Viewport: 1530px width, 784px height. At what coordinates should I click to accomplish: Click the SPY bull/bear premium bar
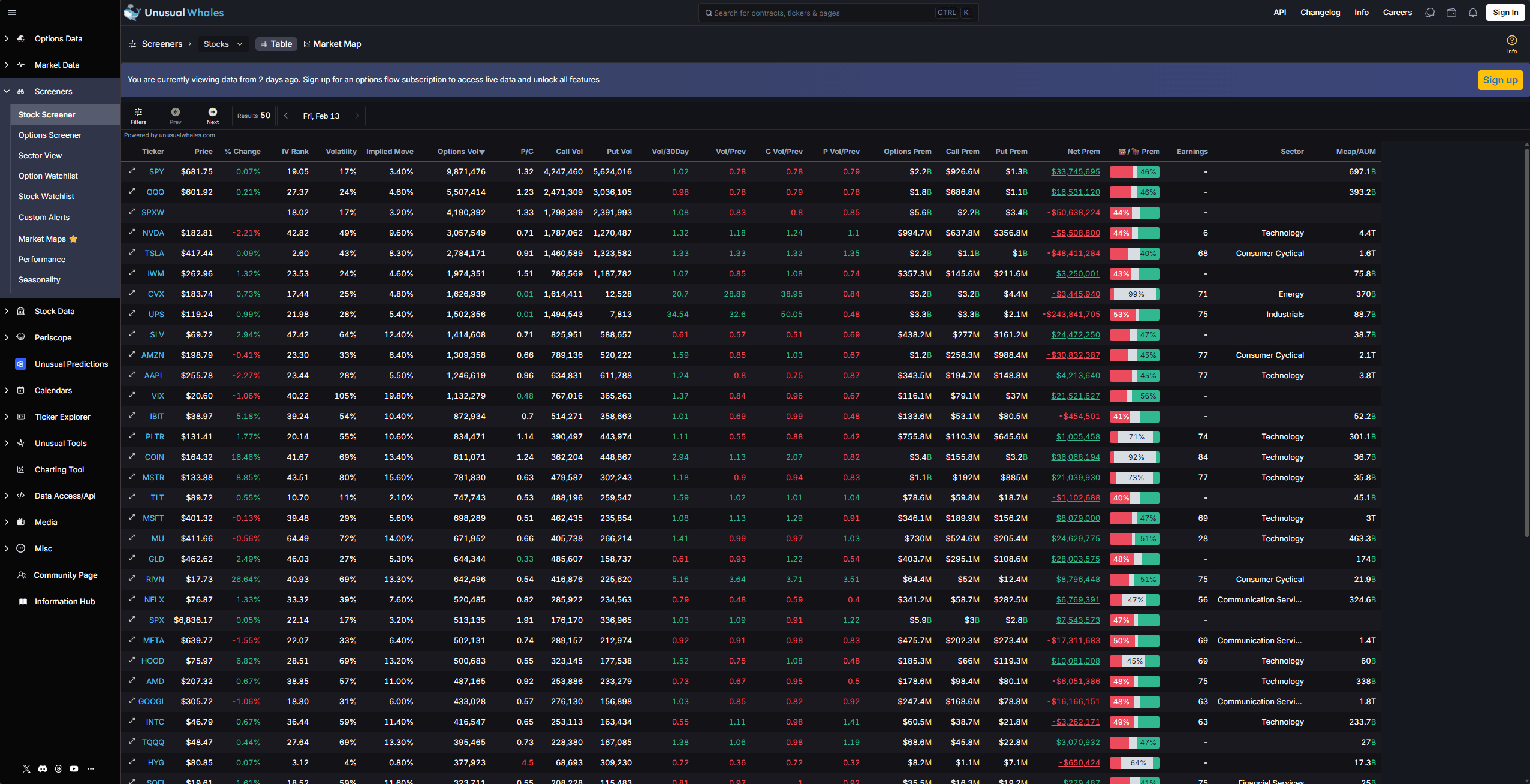1134,172
